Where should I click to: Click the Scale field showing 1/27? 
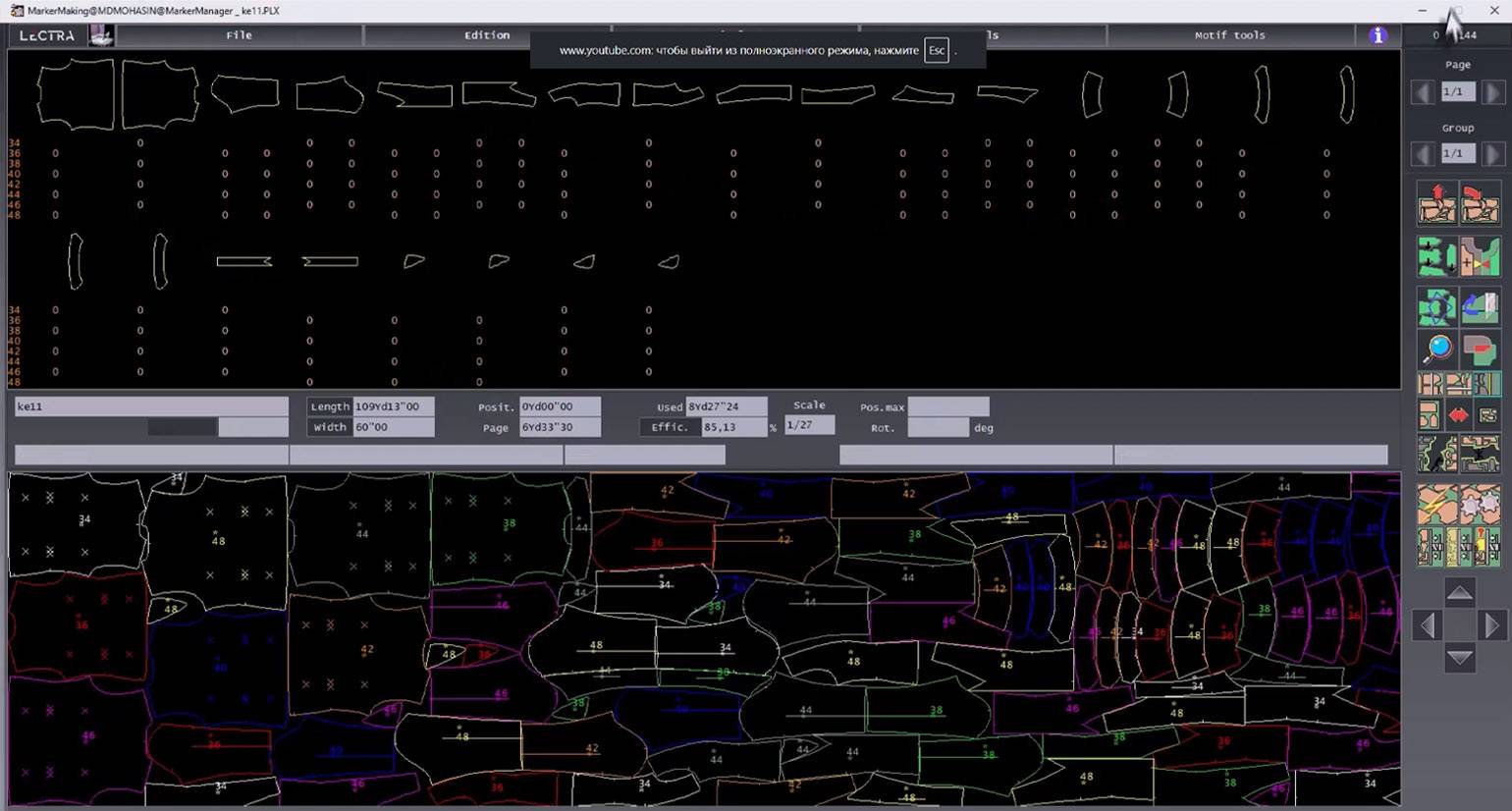pyautogui.click(x=809, y=425)
